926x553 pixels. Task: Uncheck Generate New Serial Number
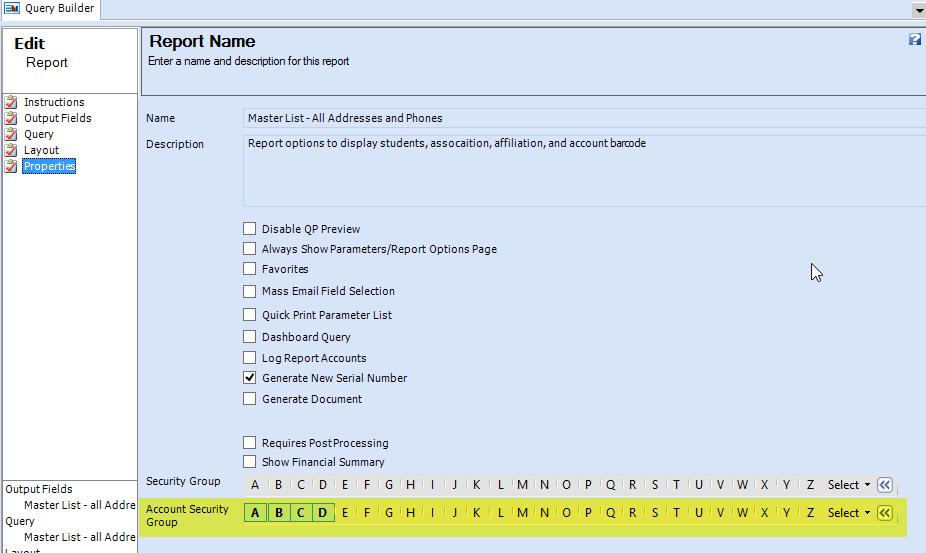click(250, 378)
